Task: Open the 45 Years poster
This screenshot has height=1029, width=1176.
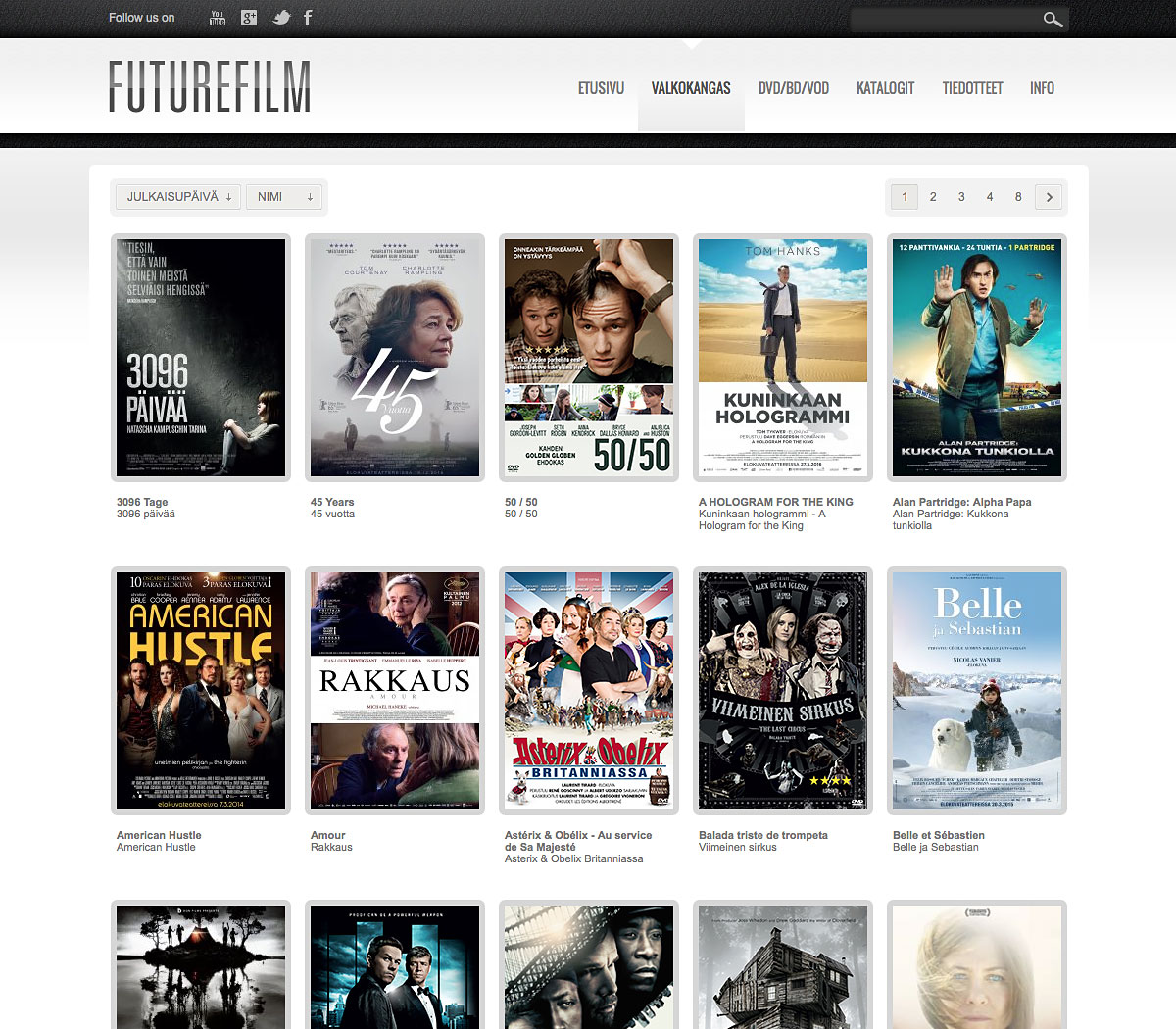Action: coord(395,358)
